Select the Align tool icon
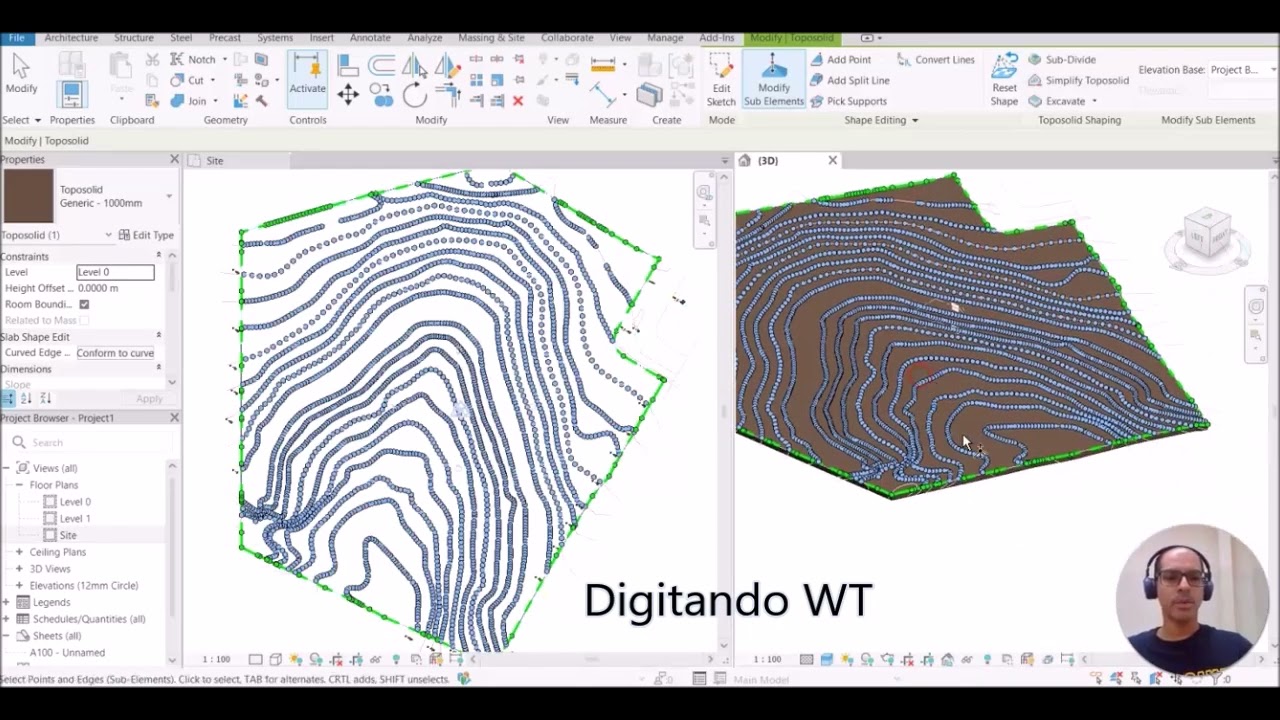Screen dimensions: 1280x720 [348, 65]
